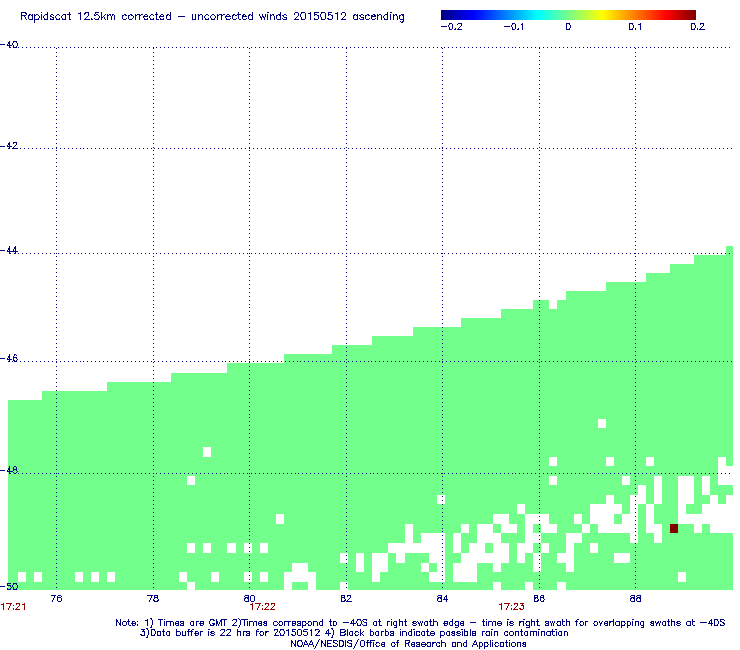Click the 17:23 swath time label
Viewport: 740px width, 650px height.
click(x=512, y=607)
